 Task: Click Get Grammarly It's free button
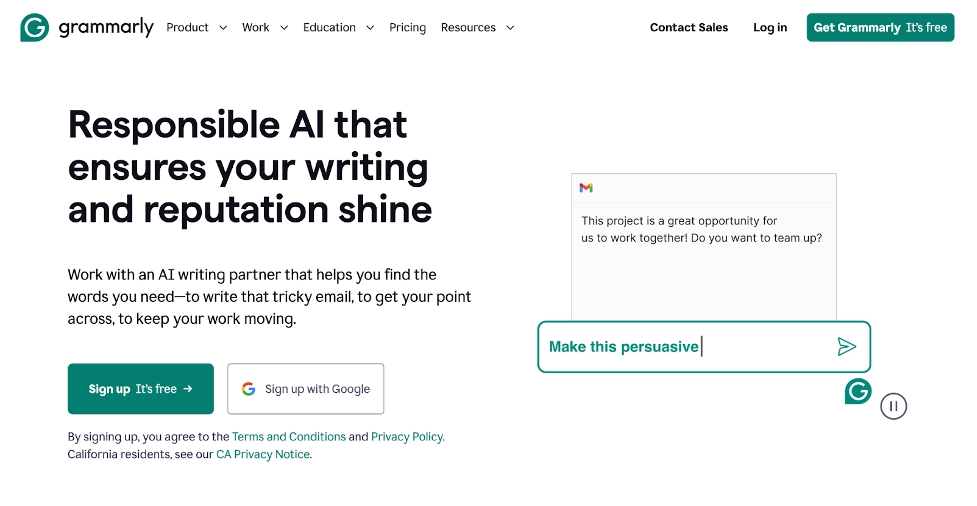tap(880, 27)
